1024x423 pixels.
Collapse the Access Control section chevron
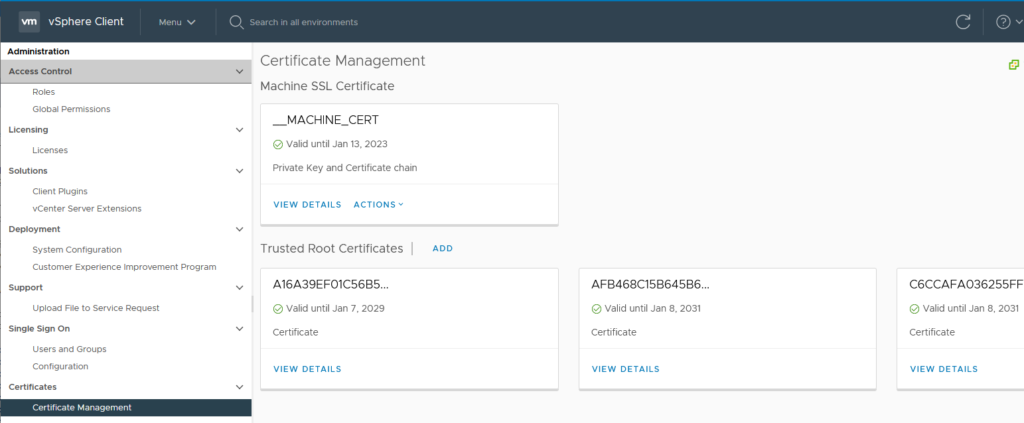pos(239,71)
